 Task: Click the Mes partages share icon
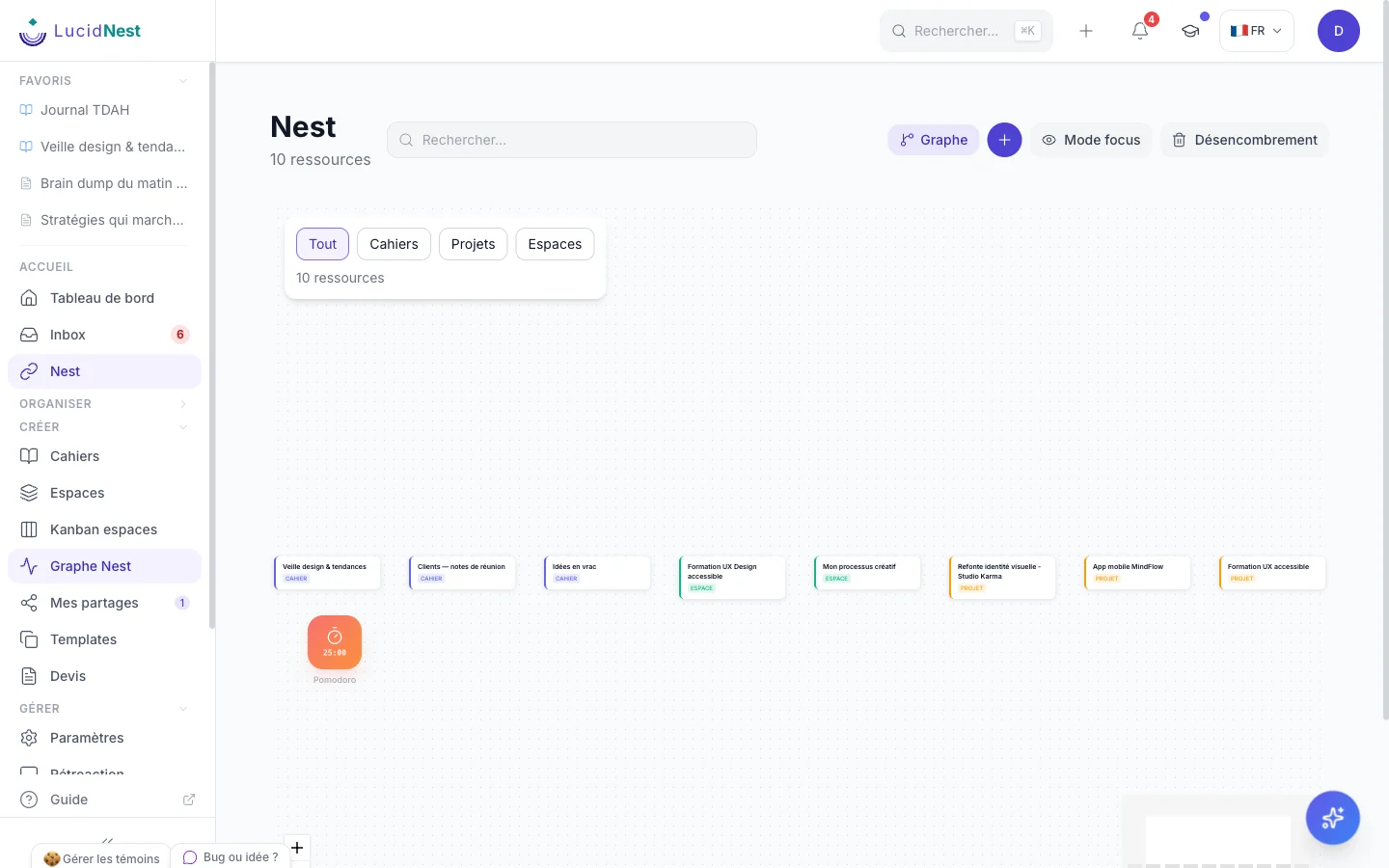pos(29,603)
